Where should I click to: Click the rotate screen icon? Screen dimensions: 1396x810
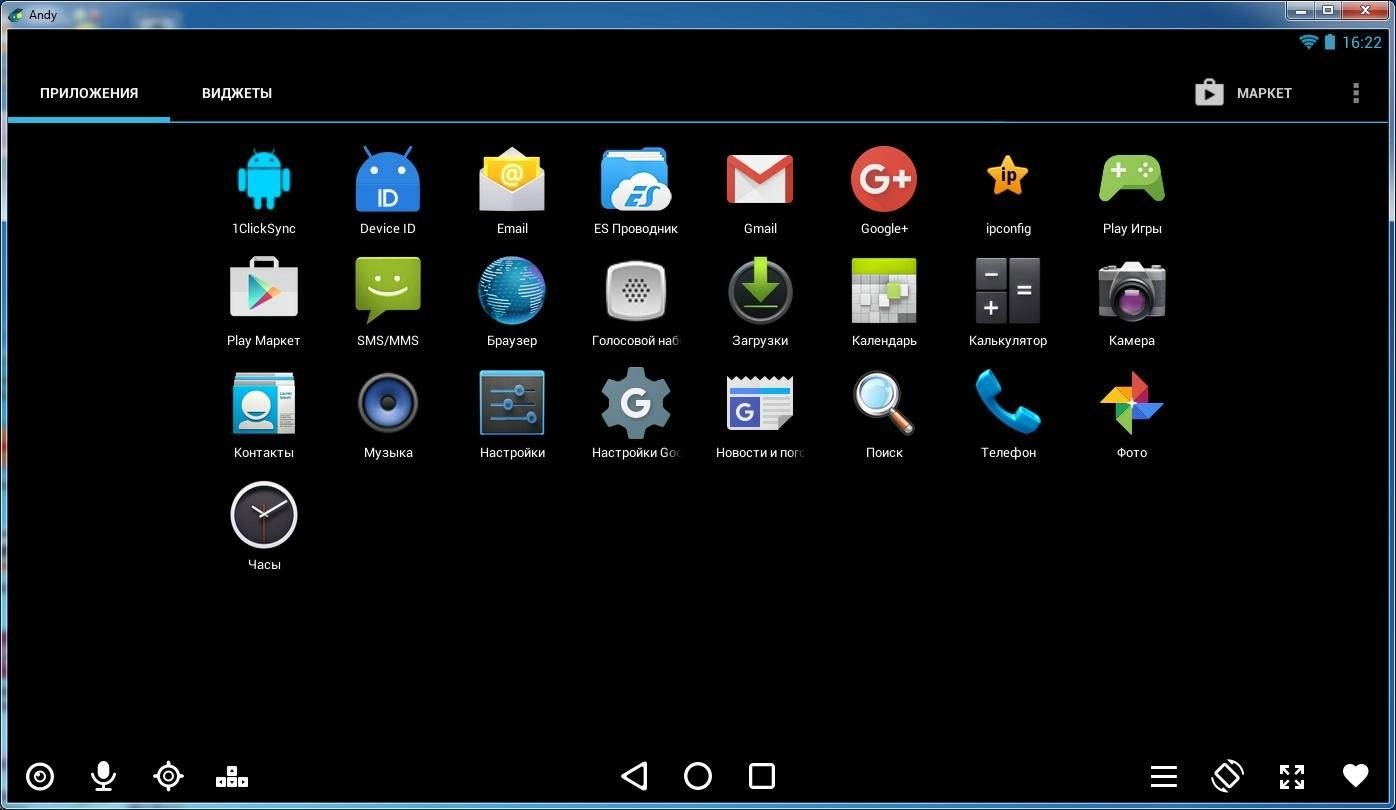pyautogui.click(x=1228, y=776)
